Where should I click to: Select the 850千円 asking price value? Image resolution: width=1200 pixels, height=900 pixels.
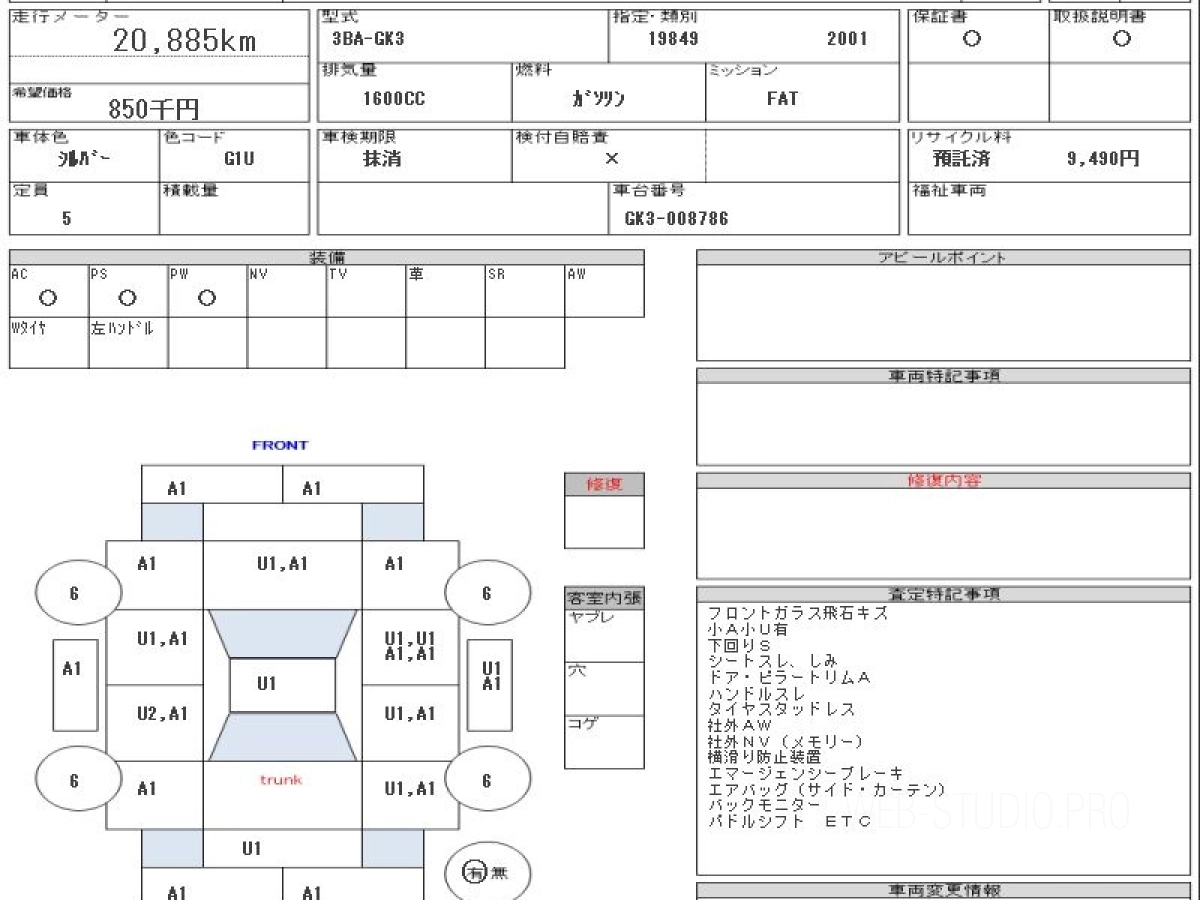pos(154,109)
